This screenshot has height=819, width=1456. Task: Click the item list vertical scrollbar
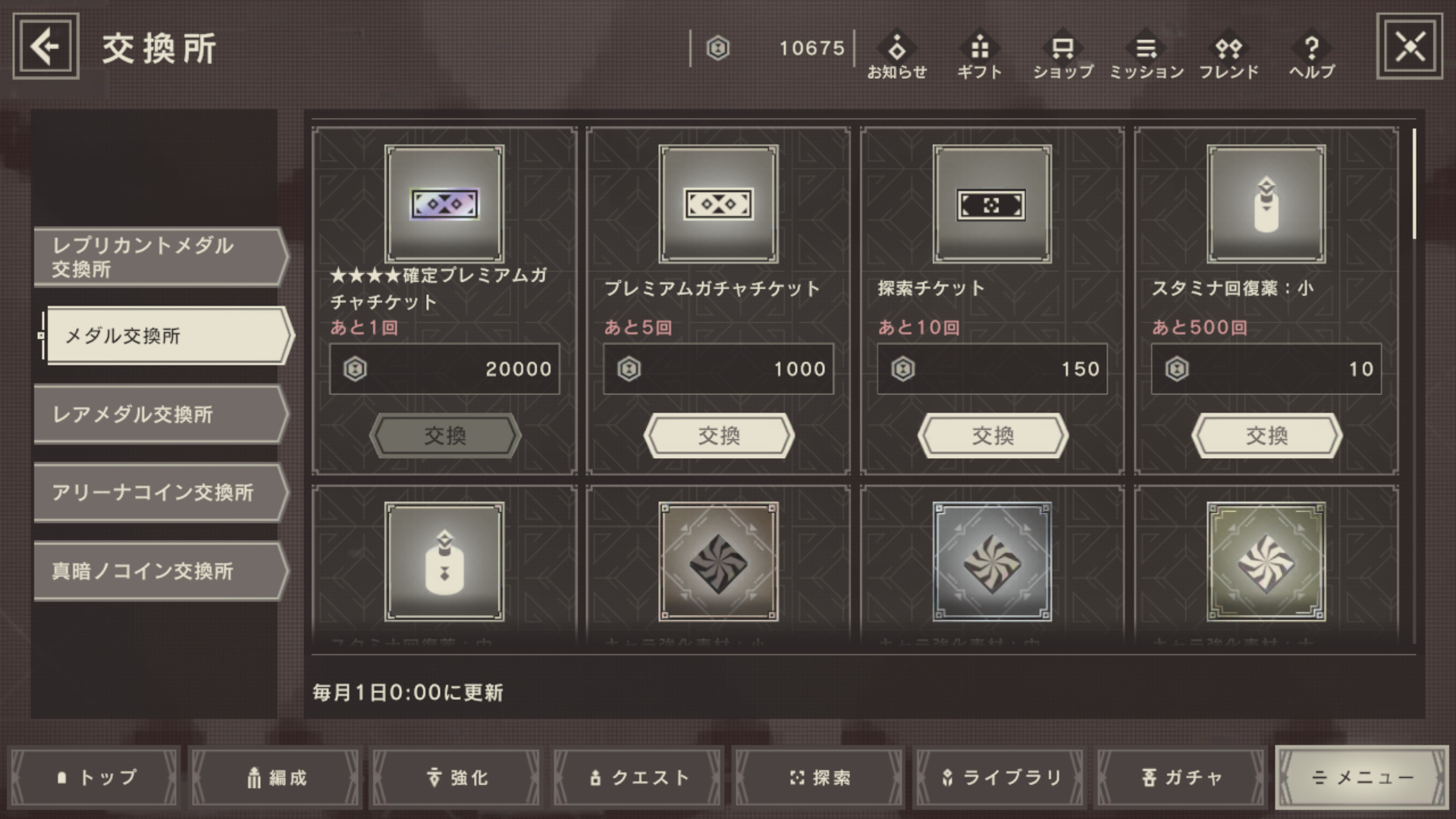[x=1414, y=184]
